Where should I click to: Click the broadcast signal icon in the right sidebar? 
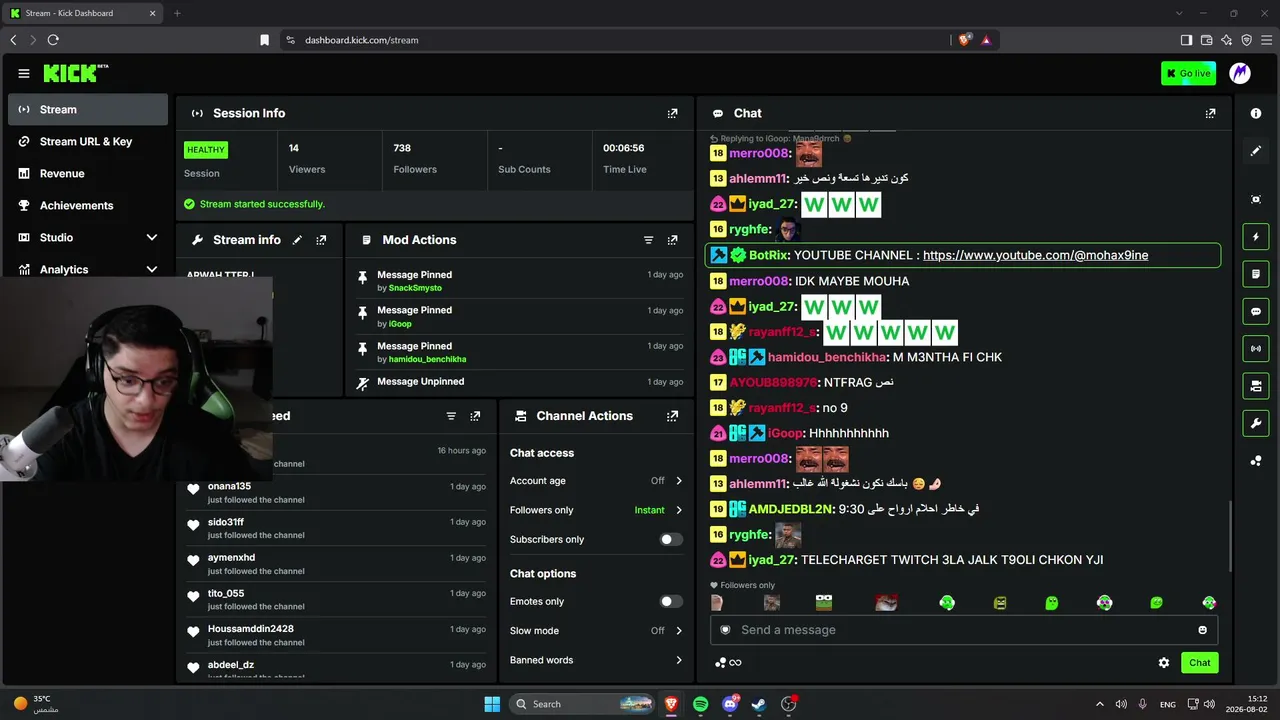coord(1256,348)
